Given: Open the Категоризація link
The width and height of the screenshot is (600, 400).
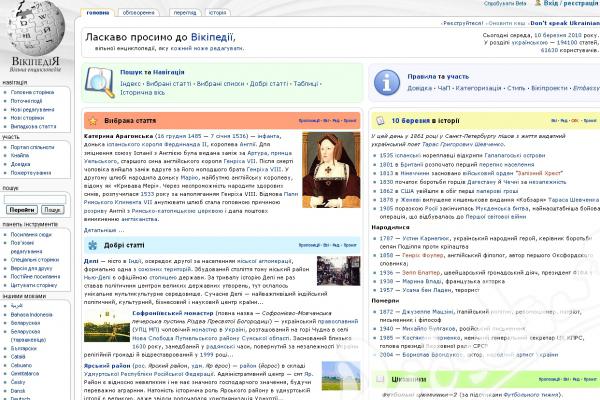Looking at the screenshot, I should click(478, 88).
